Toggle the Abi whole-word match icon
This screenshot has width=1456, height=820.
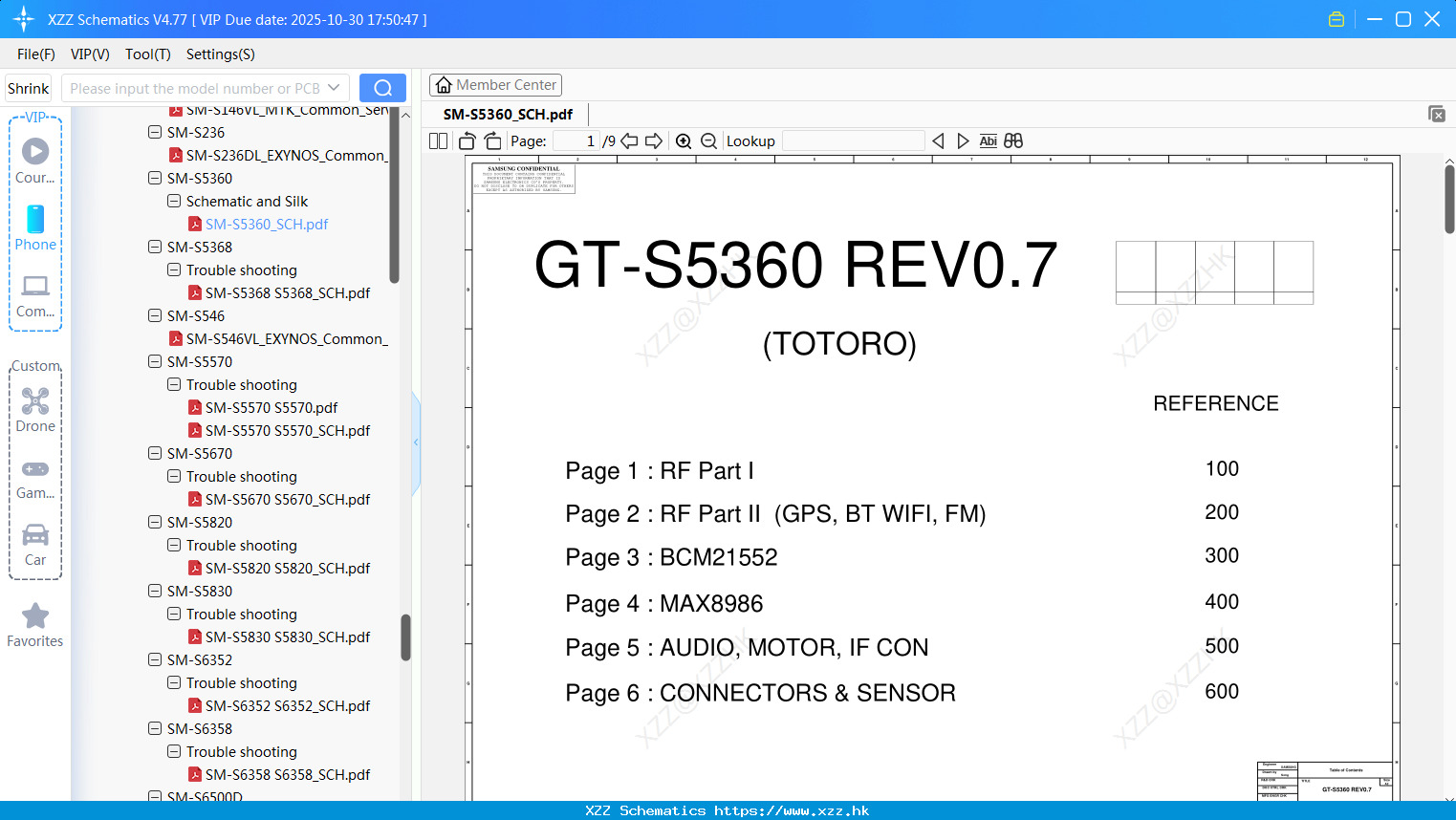pyautogui.click(x=989, y=140)
